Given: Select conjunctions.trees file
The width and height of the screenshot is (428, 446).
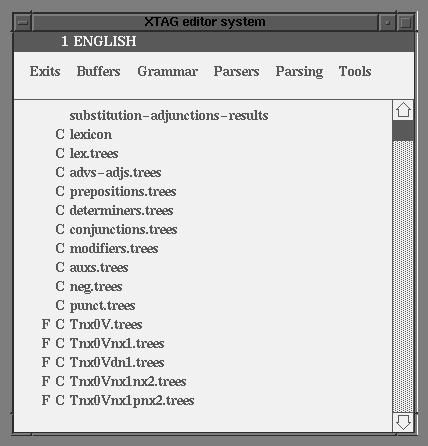Looking at the screenshot, I should (123, 230).
